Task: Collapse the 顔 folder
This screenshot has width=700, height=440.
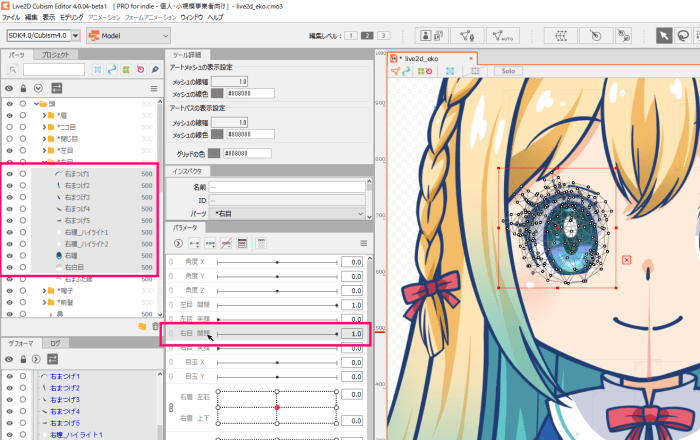Action: [36, 104]
